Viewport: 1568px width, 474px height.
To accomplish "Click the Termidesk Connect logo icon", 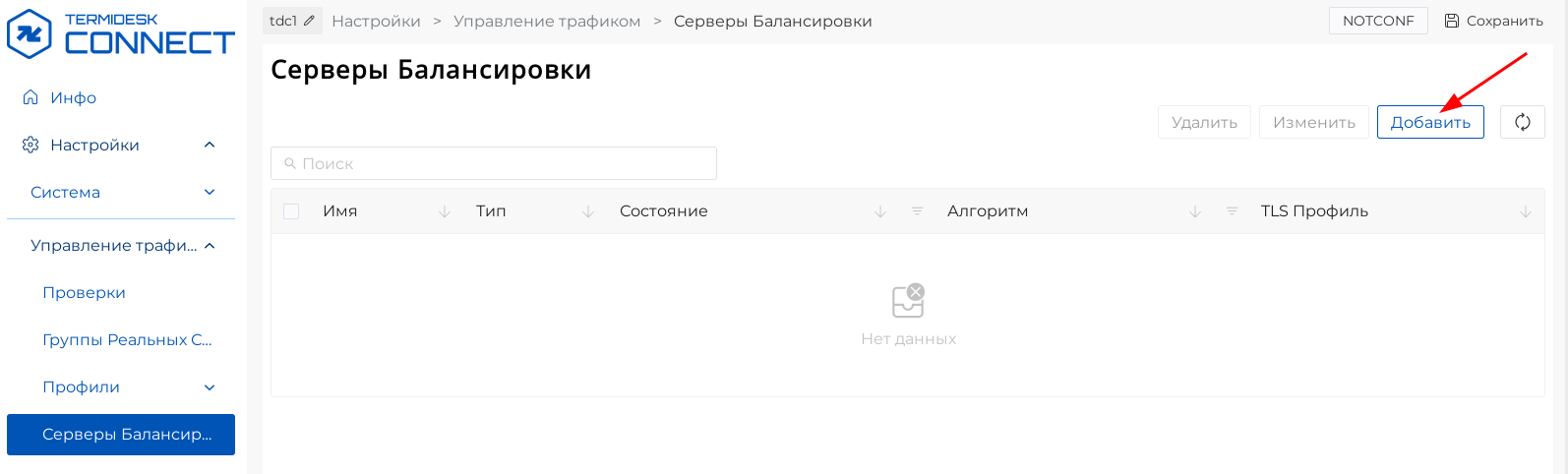I will pyautogui.click(x=30, y=34).
